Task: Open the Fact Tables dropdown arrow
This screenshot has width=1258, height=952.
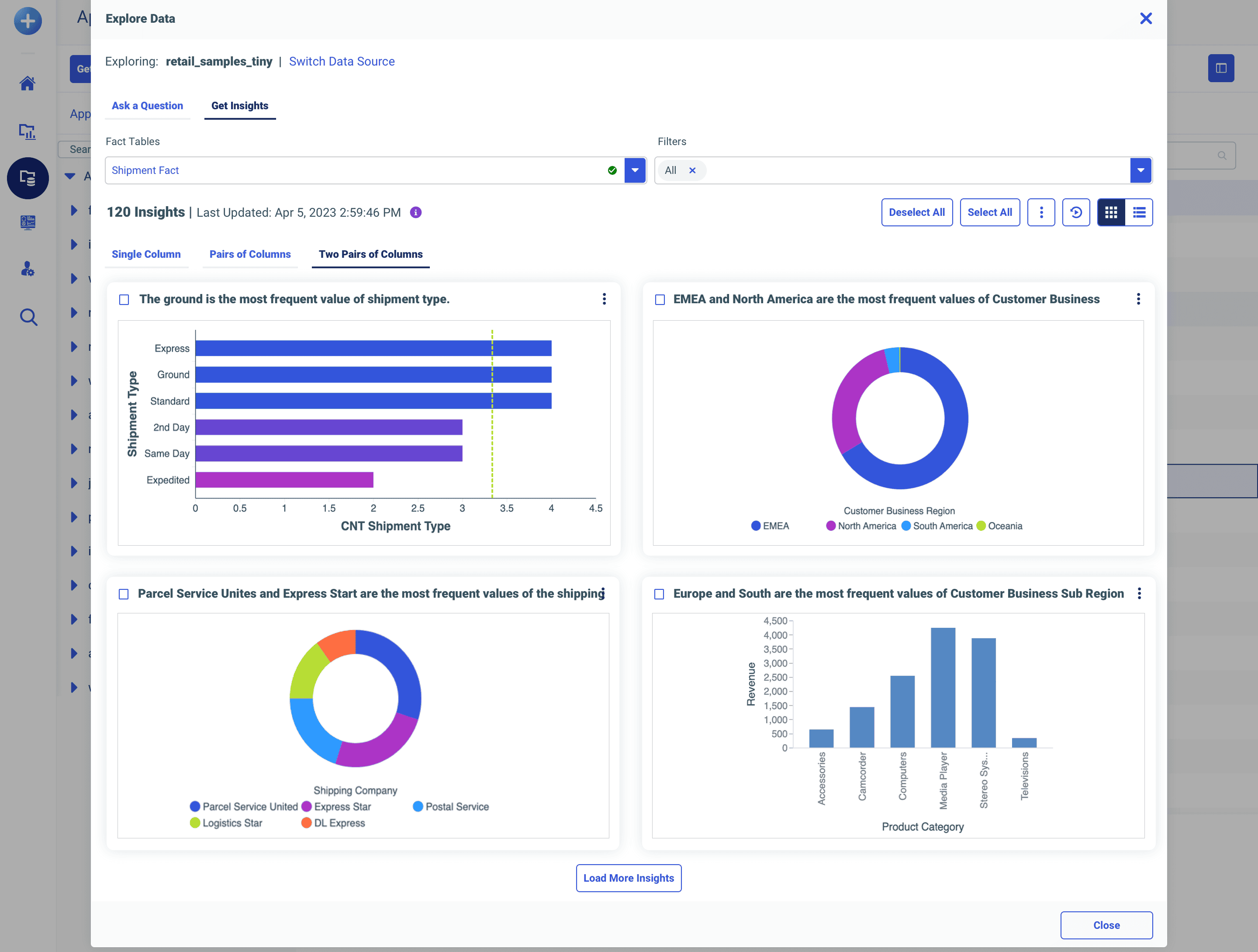Action: pyautogui.click(x=635, y=170)
